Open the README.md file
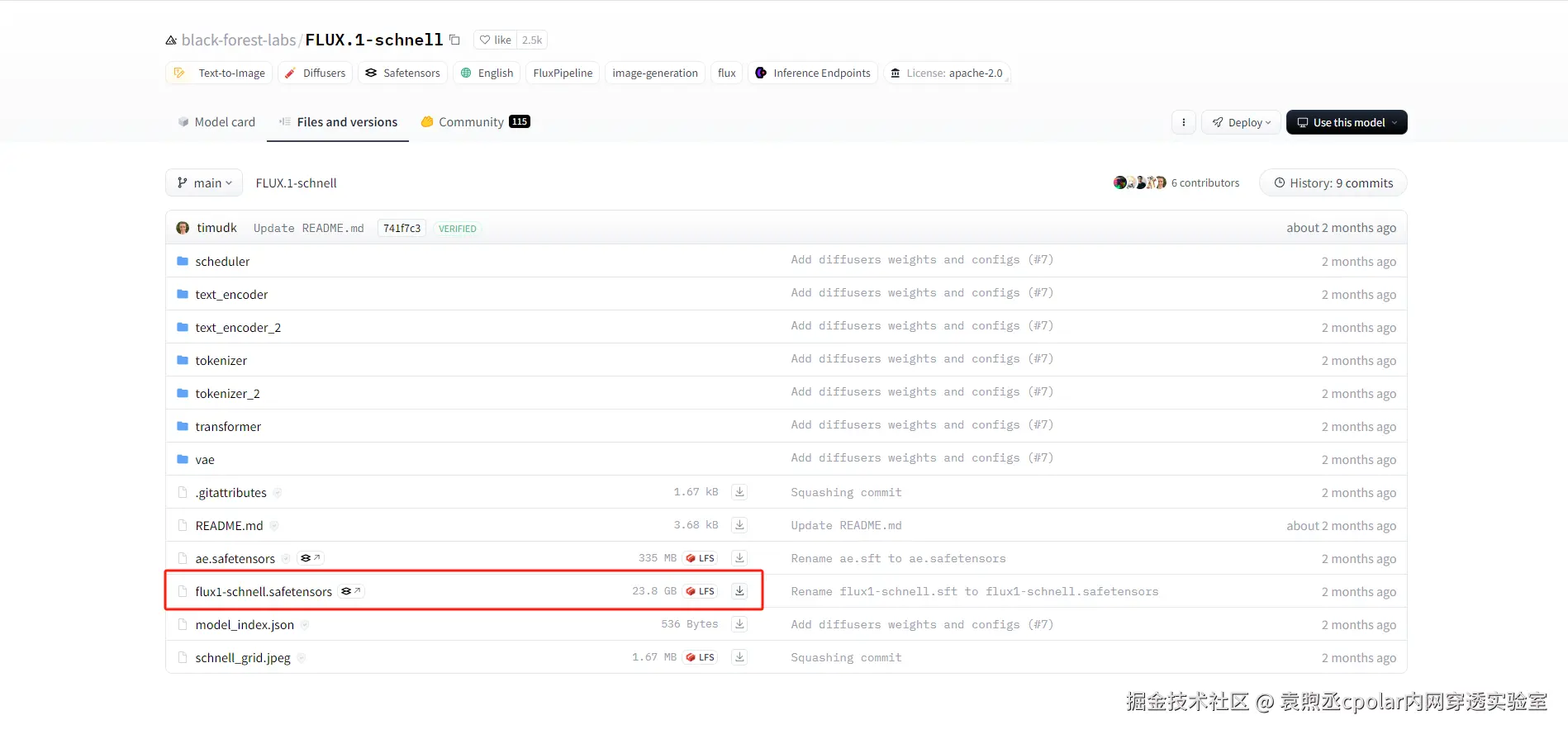 (229, 526)
